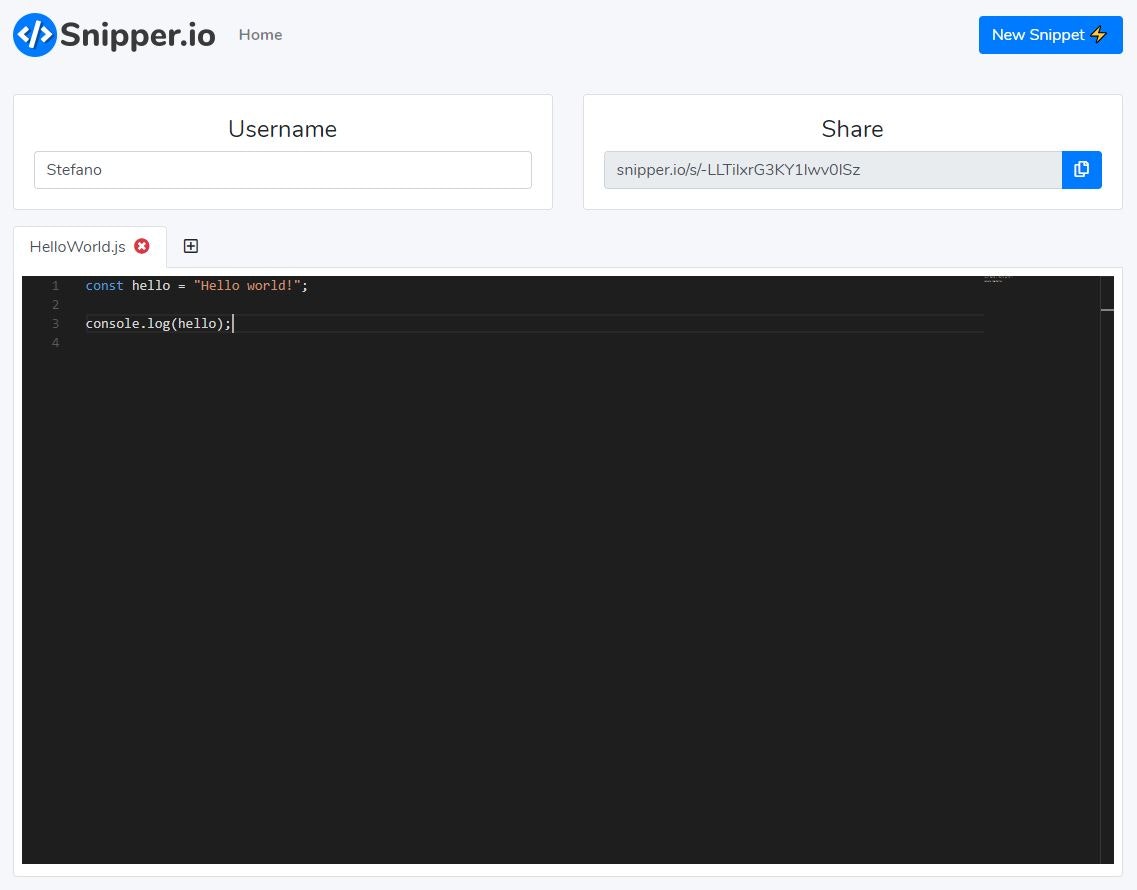Click line number 1 in the editor gutter

pyautogui.click(x=55, y=285)
